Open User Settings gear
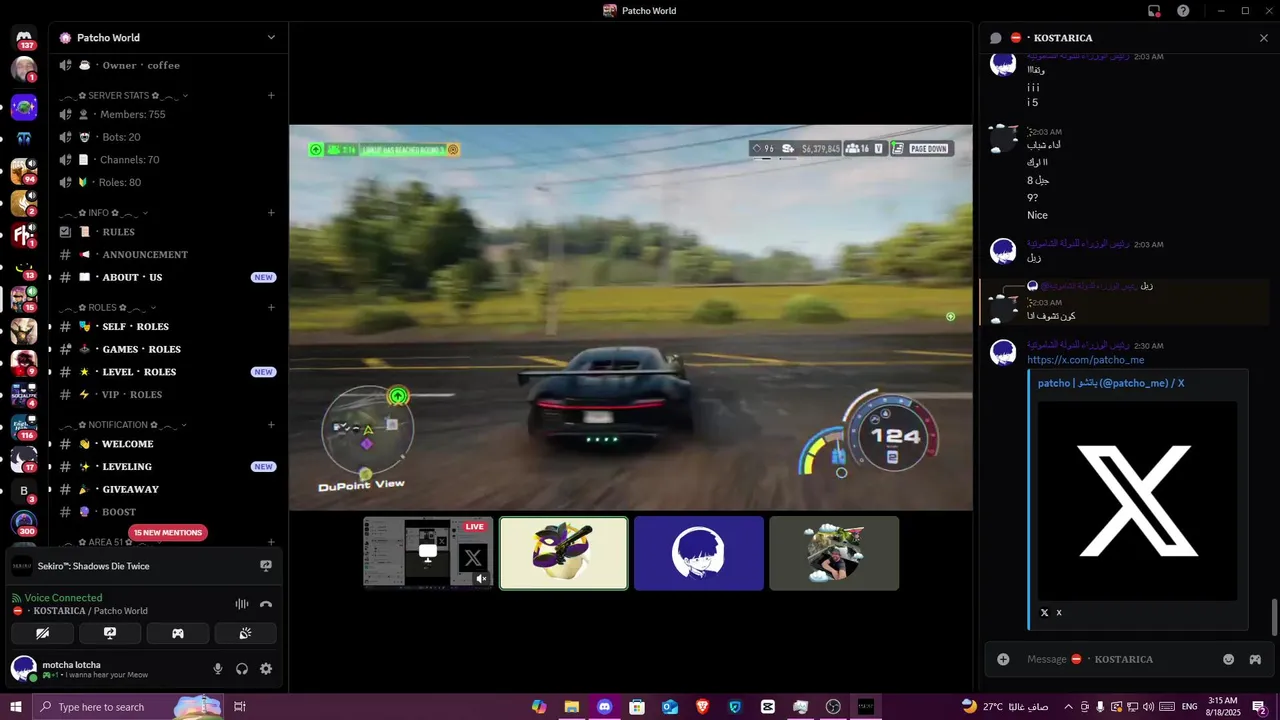This screenshot has width=1280, height=720. click(266, 669)
